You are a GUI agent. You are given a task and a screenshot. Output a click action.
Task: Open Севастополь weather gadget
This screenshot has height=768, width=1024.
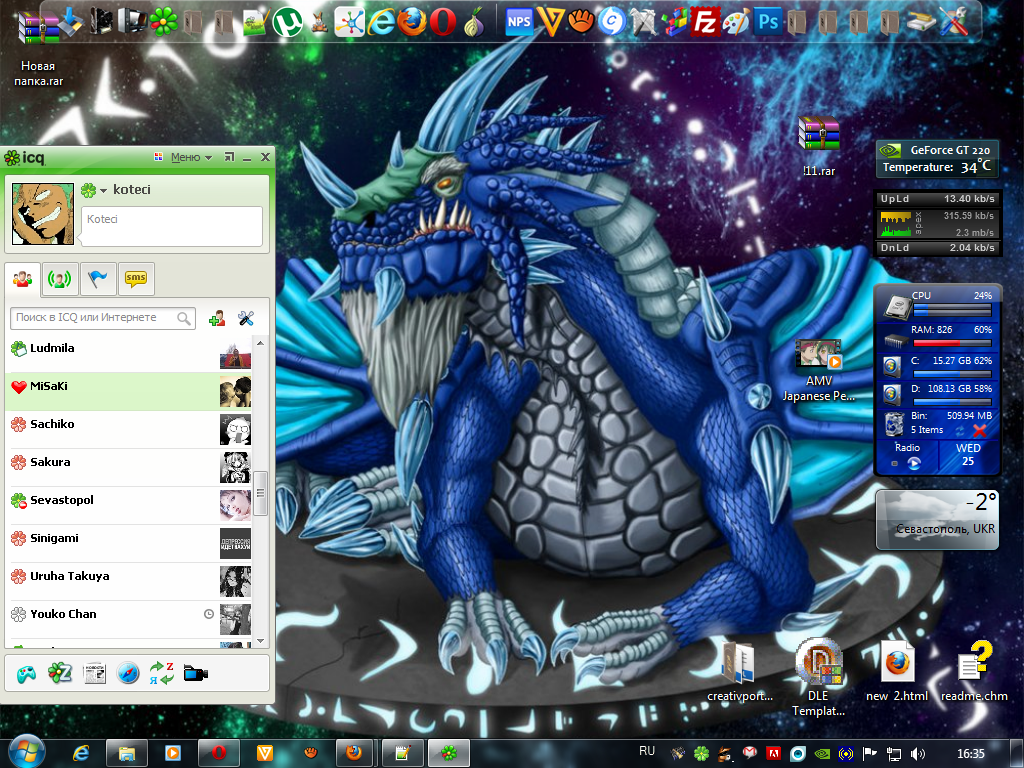pos(937,519)
